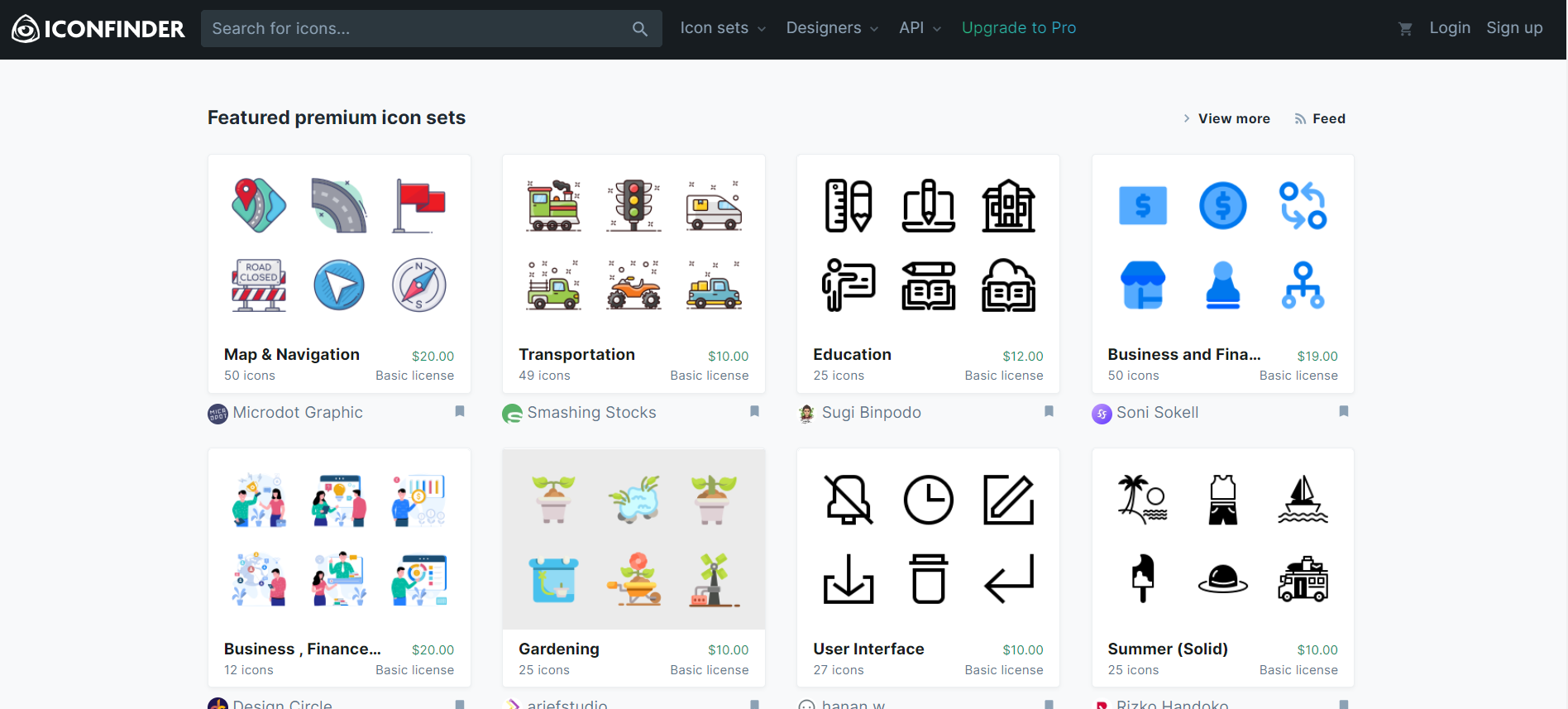Click the school building icon
The image size is (1568, 709).
pyautogui.click(x=1009, y=205)
